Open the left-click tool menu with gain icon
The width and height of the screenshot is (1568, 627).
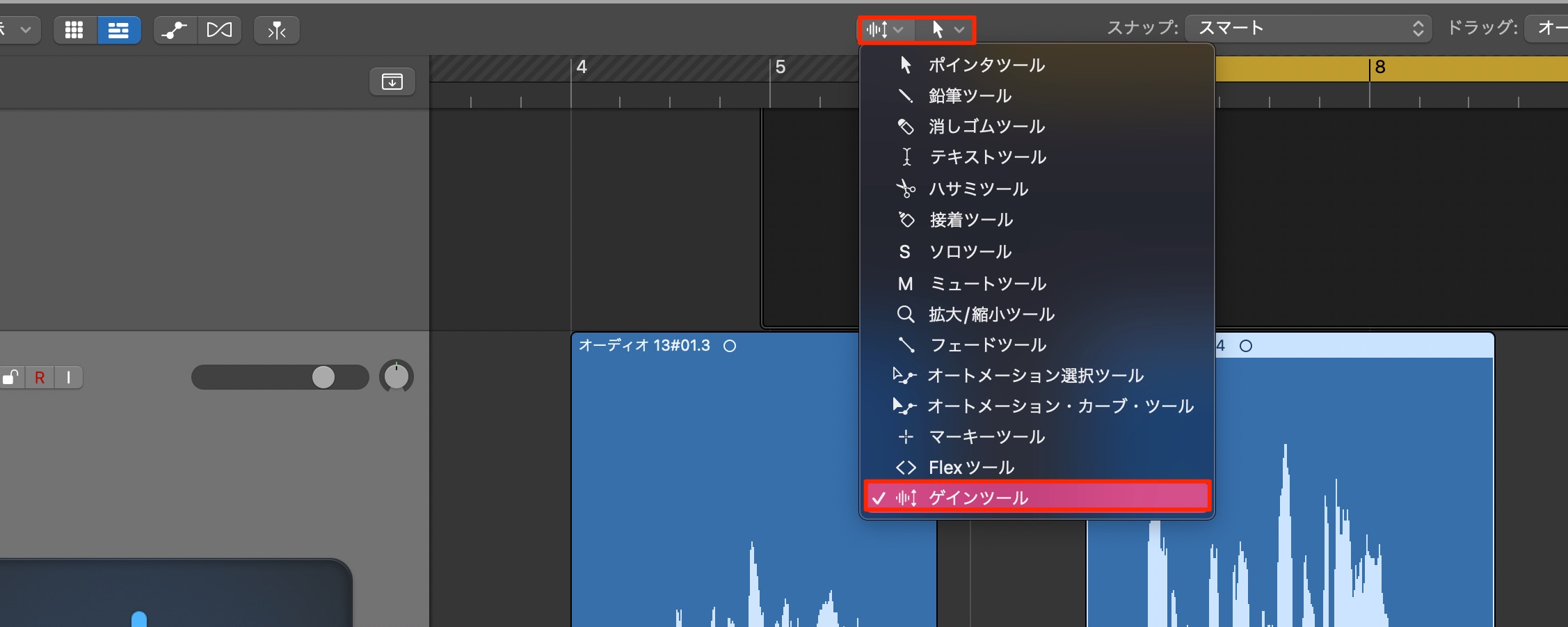[x=886, y=29]
